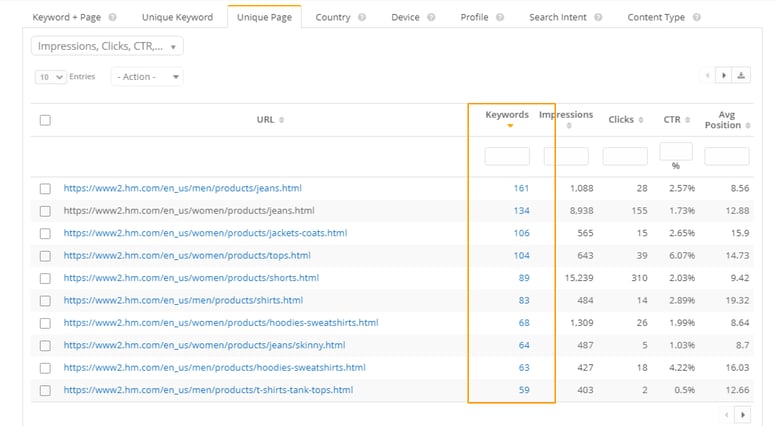Click in CTR percent filter input
The image size is (777, 426).
click(x=676, y=152)
